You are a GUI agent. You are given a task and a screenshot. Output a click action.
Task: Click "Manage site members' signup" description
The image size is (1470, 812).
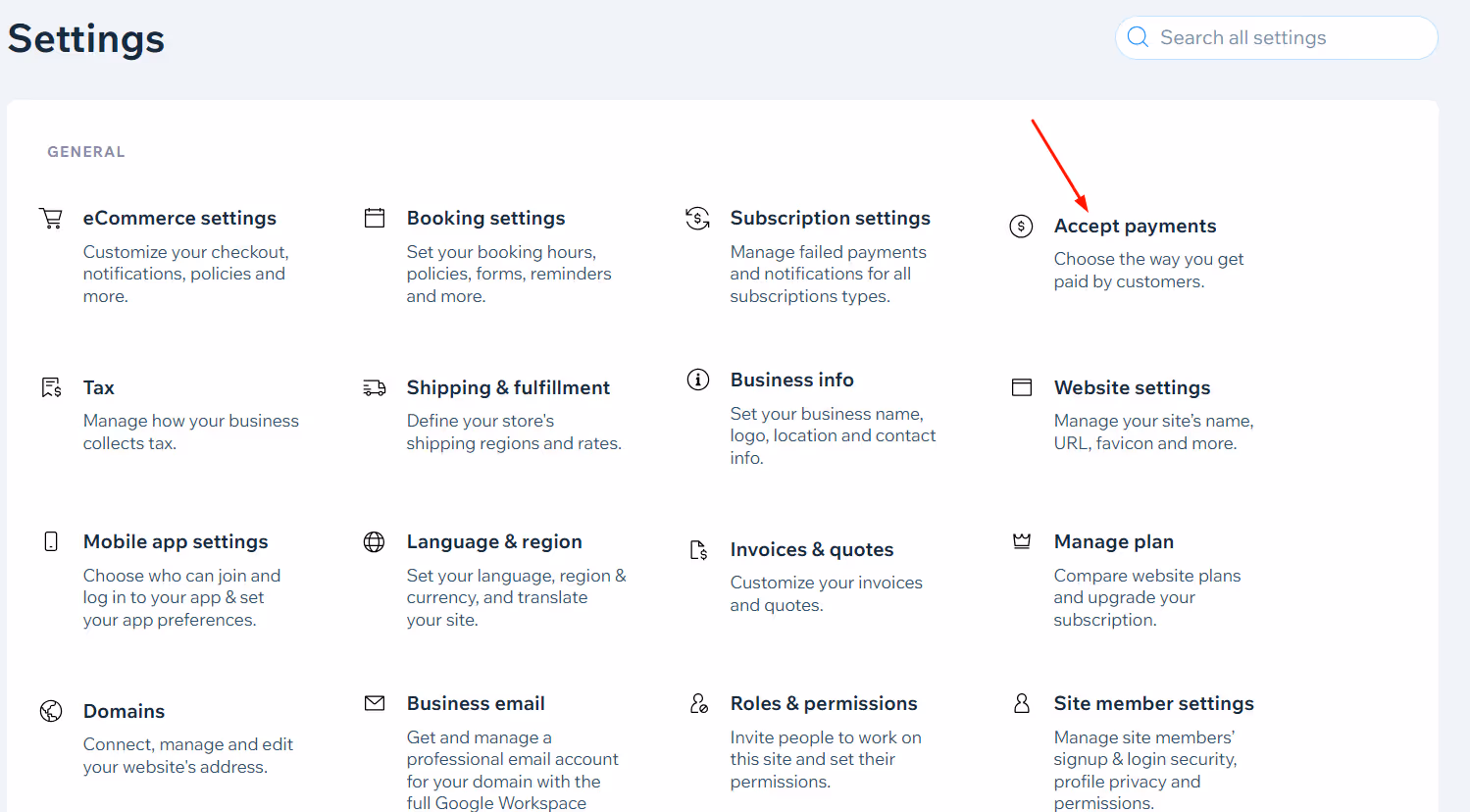pos(1145,770)
